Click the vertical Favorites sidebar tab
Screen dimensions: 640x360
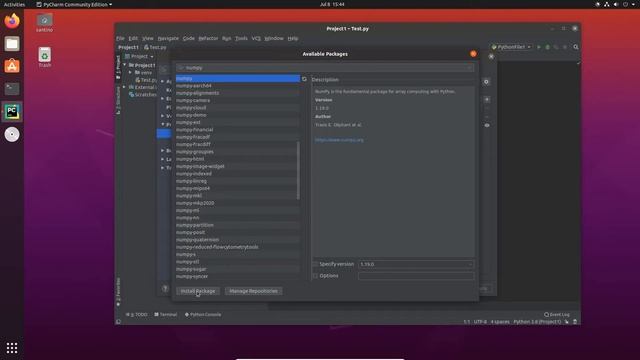(118, 291)
